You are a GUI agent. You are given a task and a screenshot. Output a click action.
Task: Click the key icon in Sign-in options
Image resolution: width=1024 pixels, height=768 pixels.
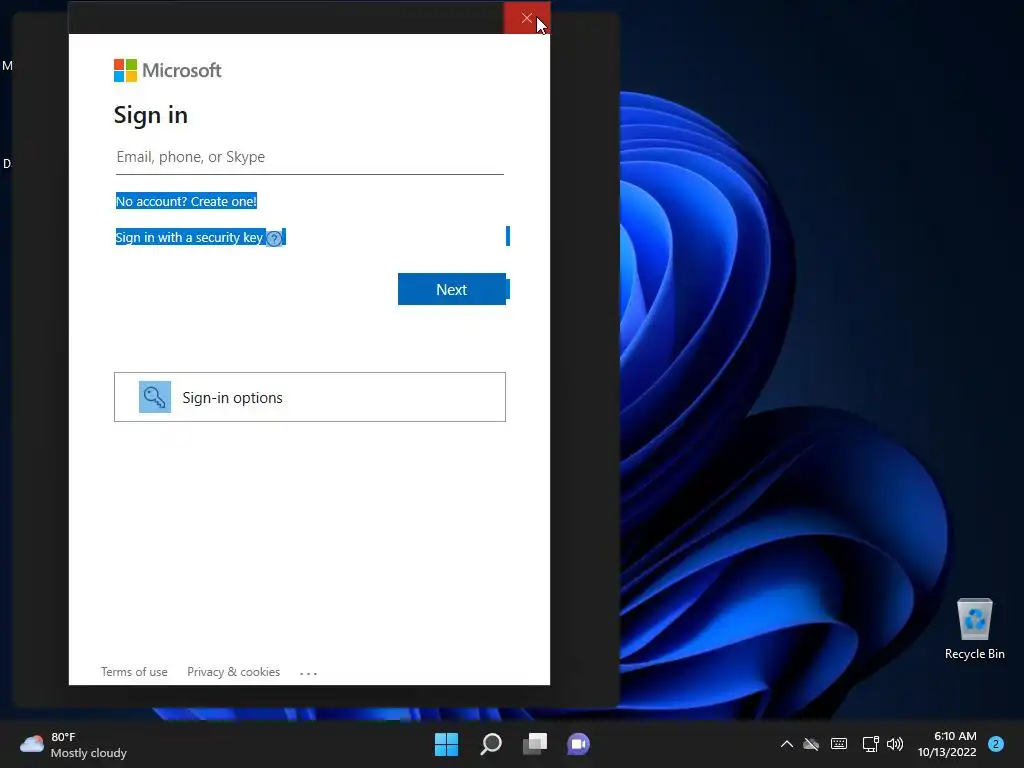[155, 397]
